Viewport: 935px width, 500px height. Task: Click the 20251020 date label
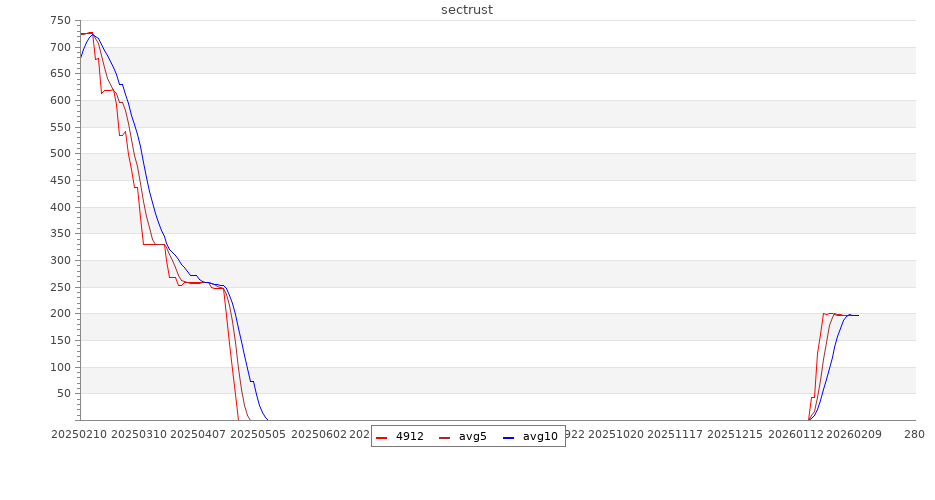(617, 434)
